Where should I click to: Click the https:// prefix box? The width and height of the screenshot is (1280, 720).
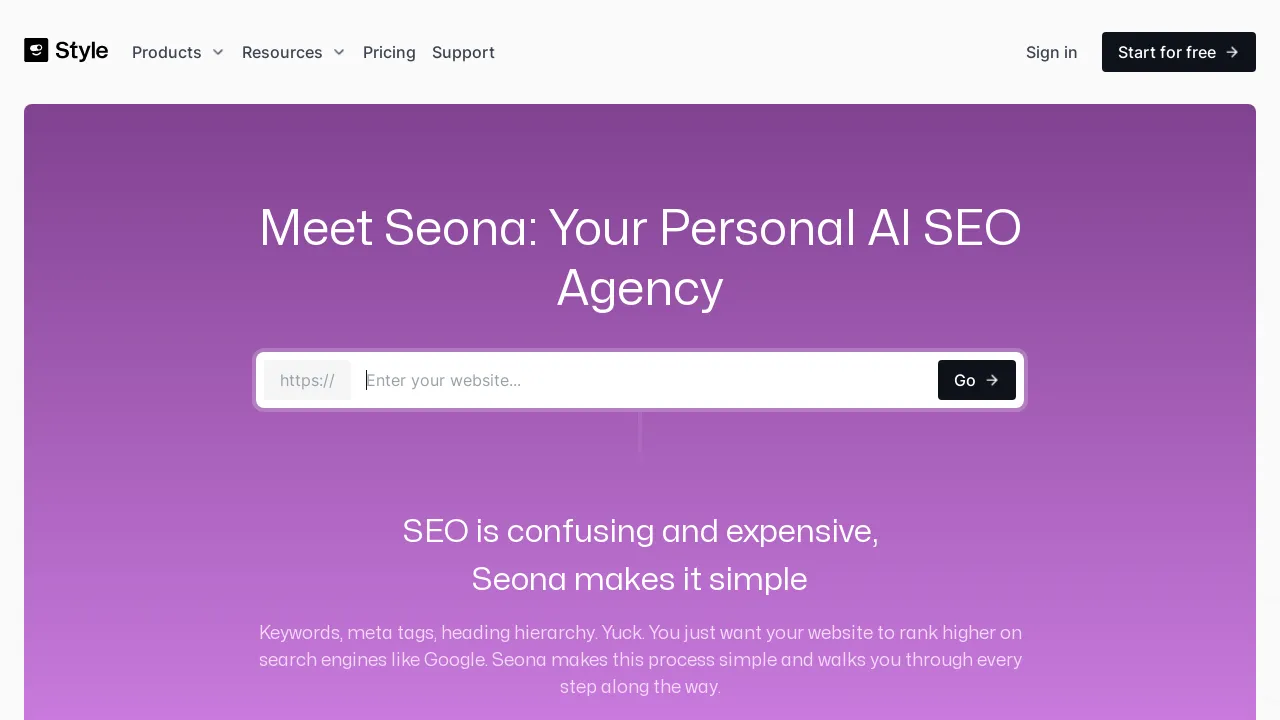(x=307, y=380)
